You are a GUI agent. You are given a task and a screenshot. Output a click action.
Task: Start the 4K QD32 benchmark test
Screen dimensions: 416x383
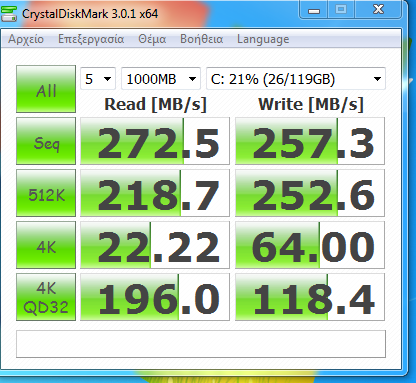(46, 297)
